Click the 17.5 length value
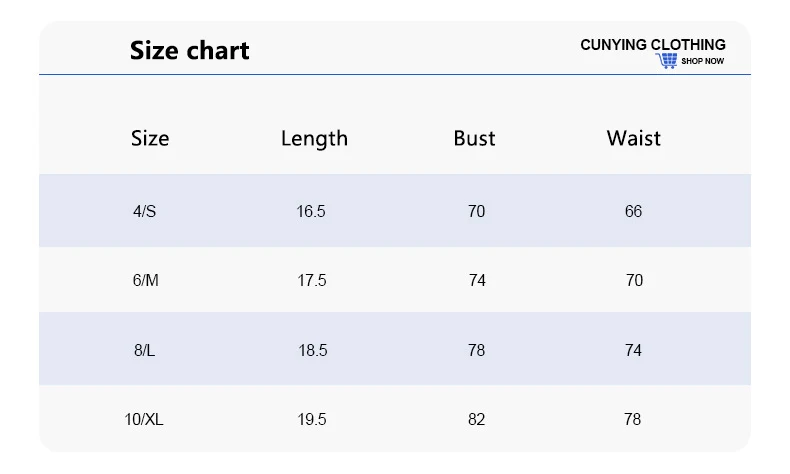Image resolution: width=790 pixels, height=474 pixels. [312, 281]
